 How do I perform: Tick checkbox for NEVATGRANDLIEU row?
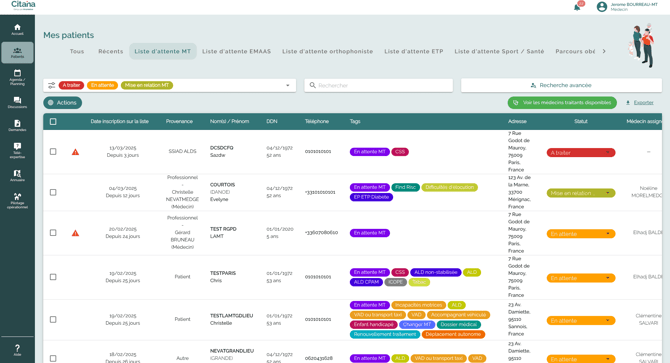click(x=53, y=358)
